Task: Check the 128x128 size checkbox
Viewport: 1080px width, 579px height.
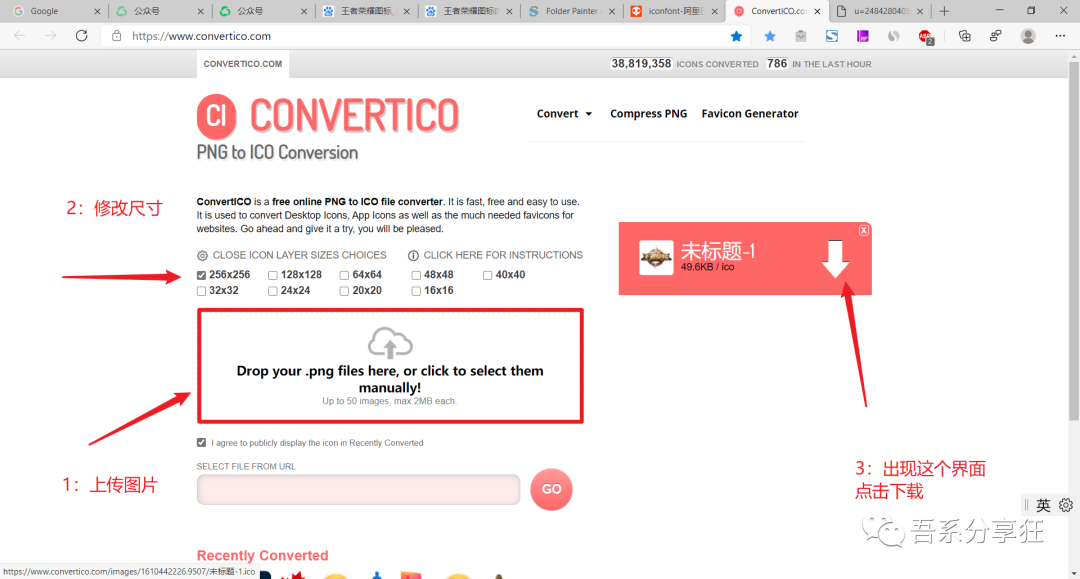Action: 273,275
